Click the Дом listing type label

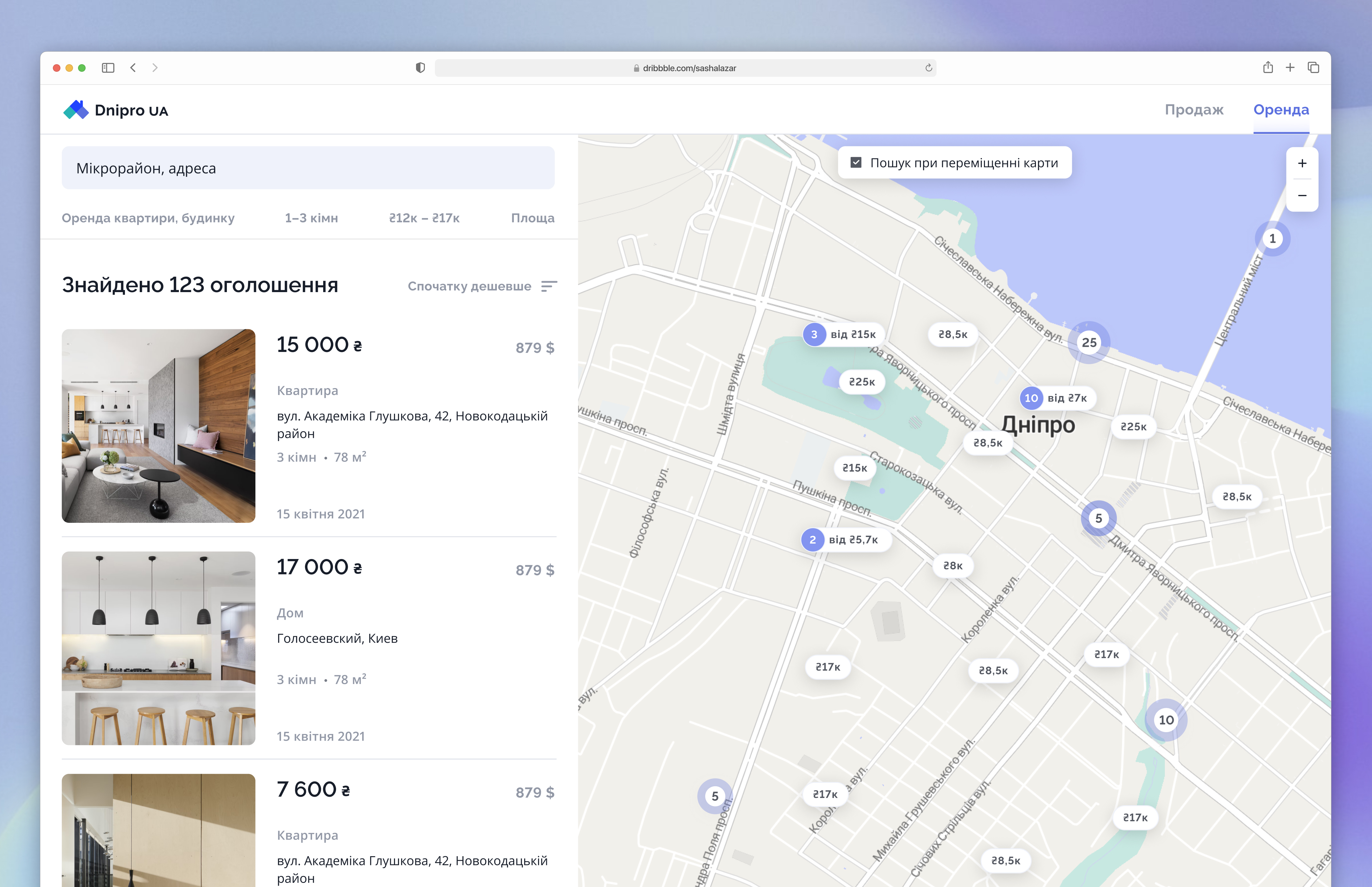pyautogui.click(x=290, y=613)
